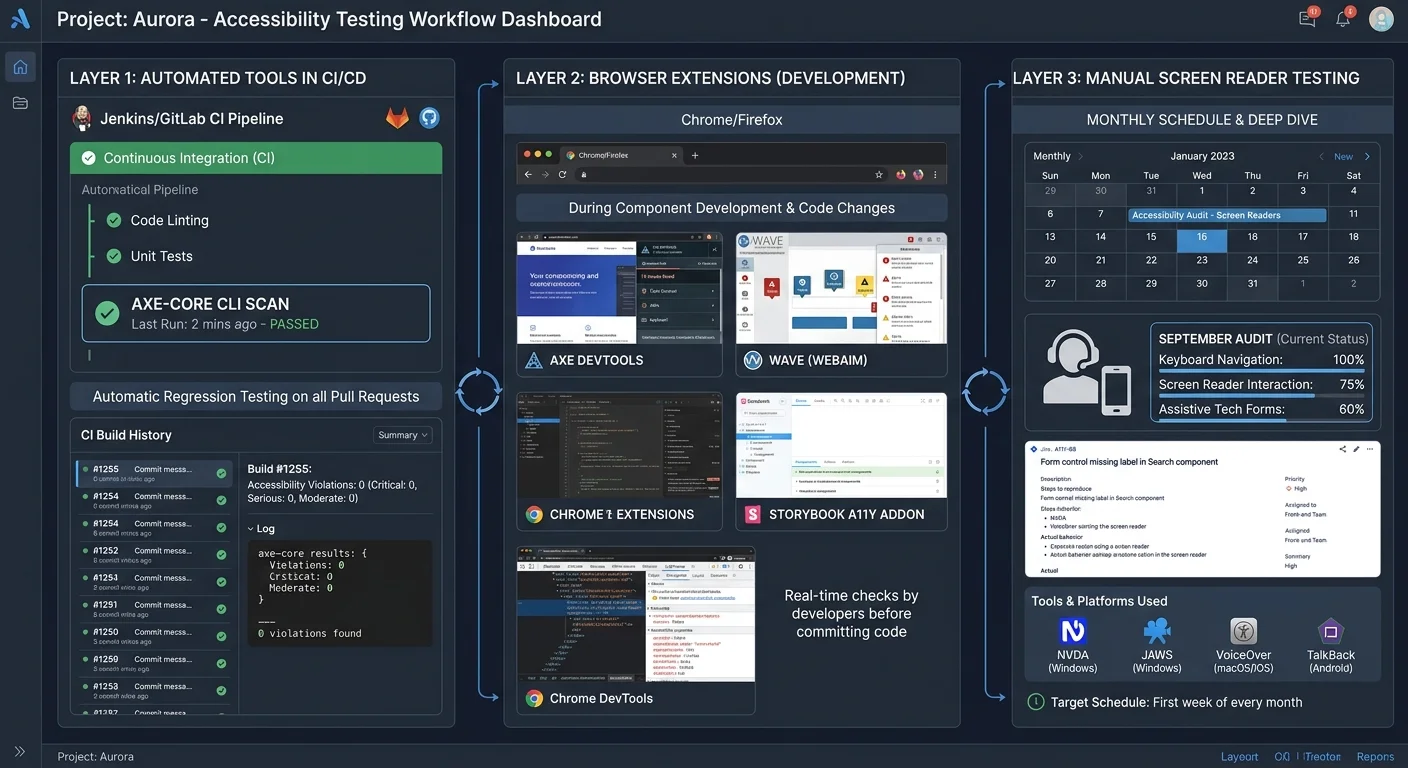Select build #1255 in the build history
The height and width of the screenshot is (768, 1408).
pyautogui.click(x=154, y=474)
